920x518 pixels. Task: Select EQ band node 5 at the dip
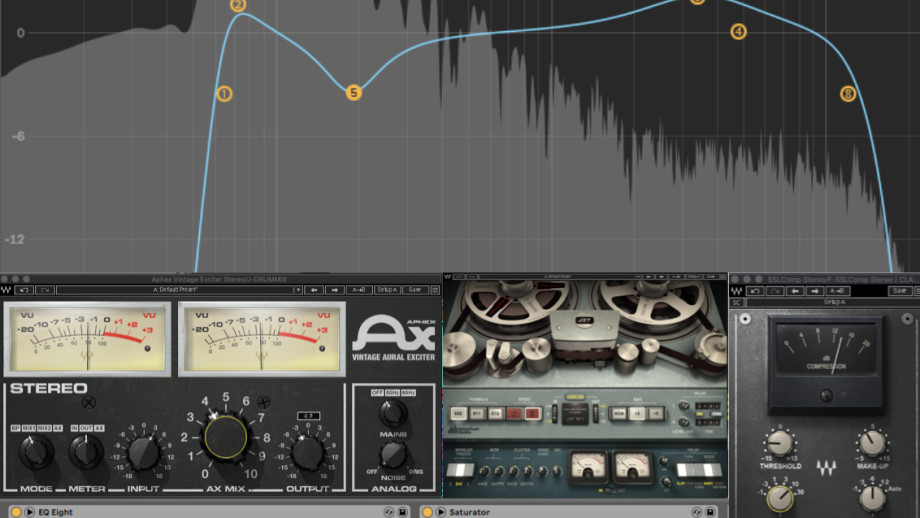(x=353, y=93)
